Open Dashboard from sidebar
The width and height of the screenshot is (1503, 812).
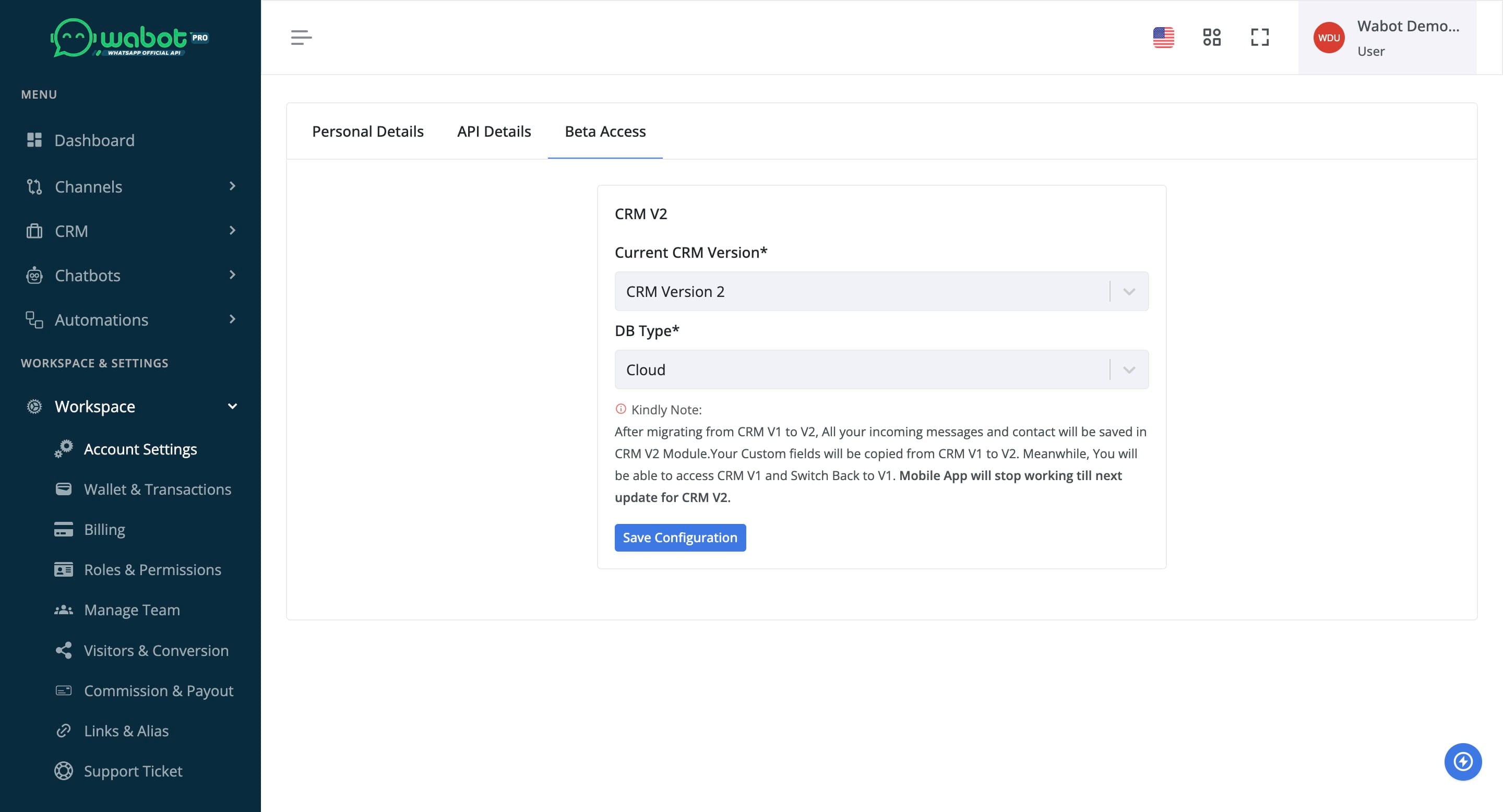tap(94, 140)
